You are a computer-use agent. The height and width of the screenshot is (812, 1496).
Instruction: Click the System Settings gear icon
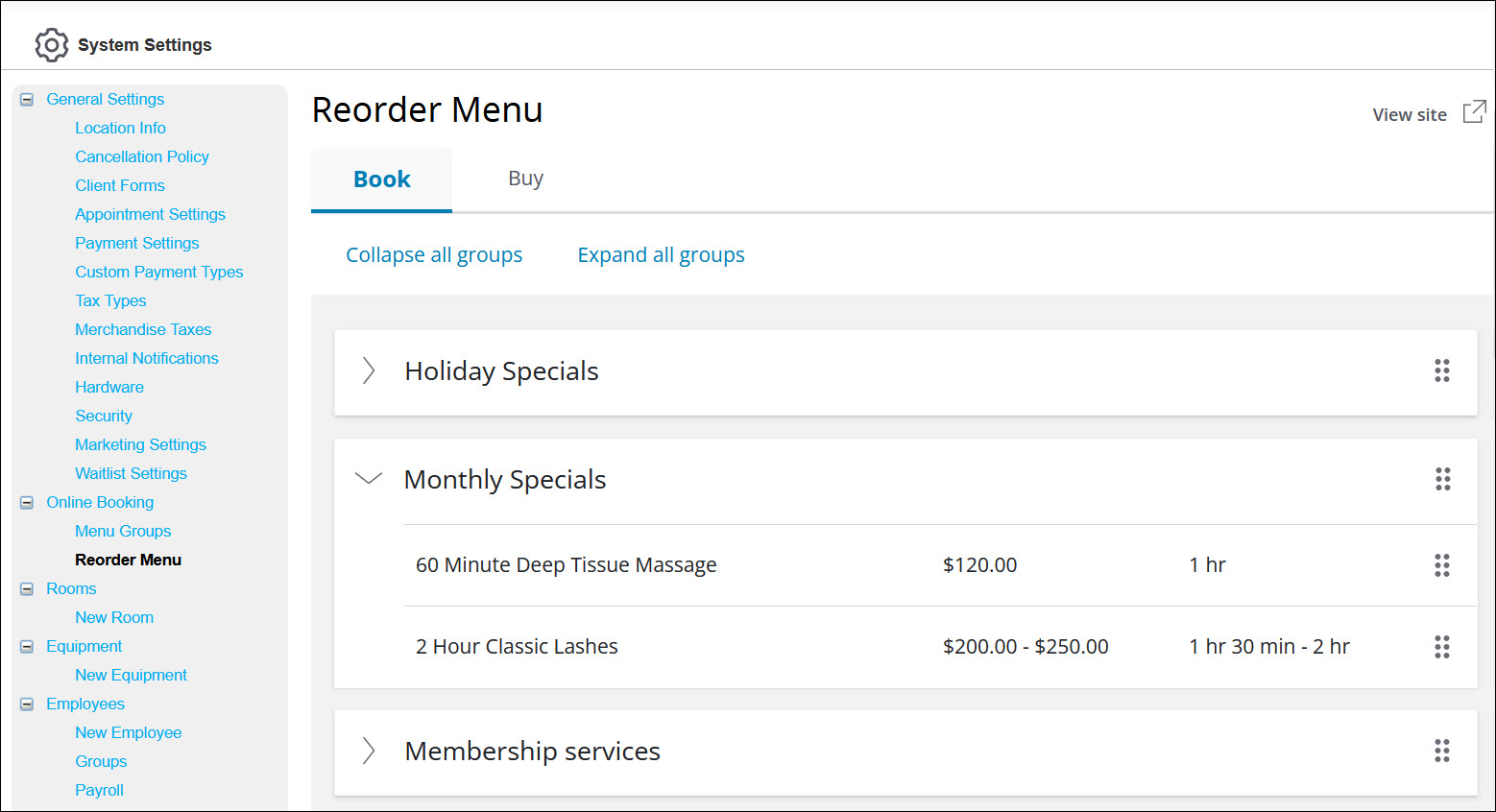52,44
